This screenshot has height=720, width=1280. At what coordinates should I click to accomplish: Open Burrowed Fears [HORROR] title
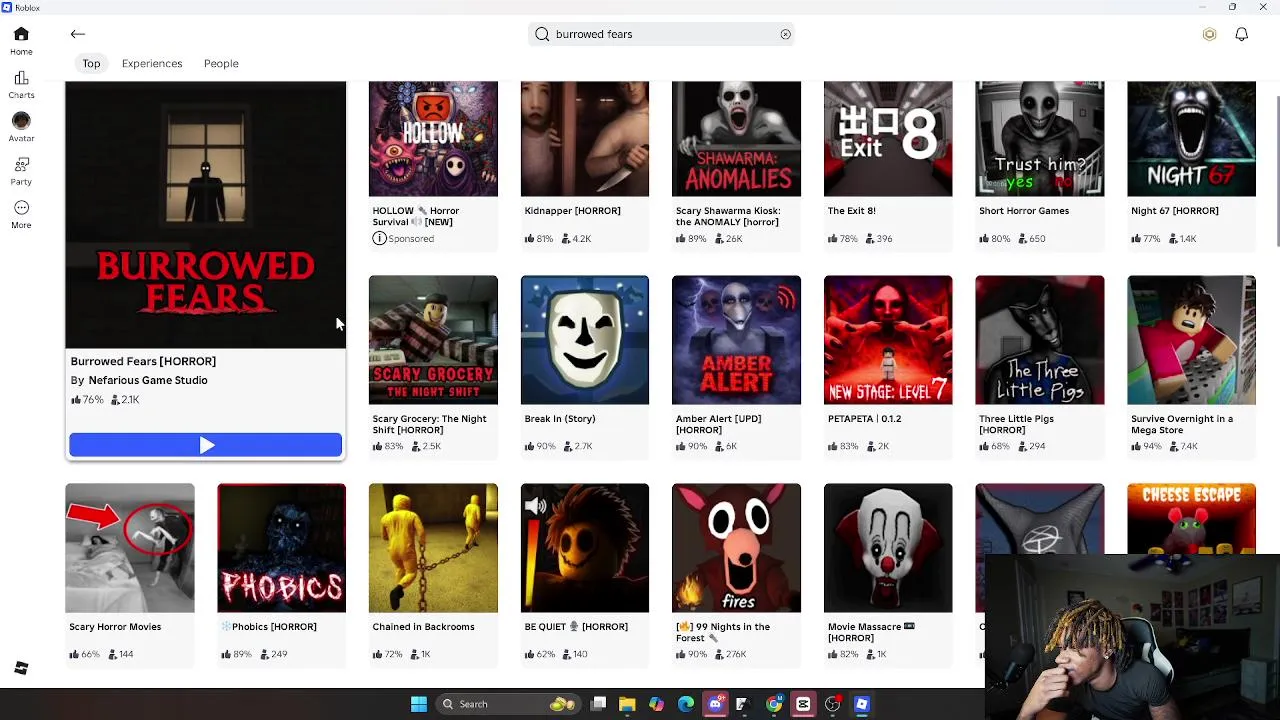tap(143, 361)
